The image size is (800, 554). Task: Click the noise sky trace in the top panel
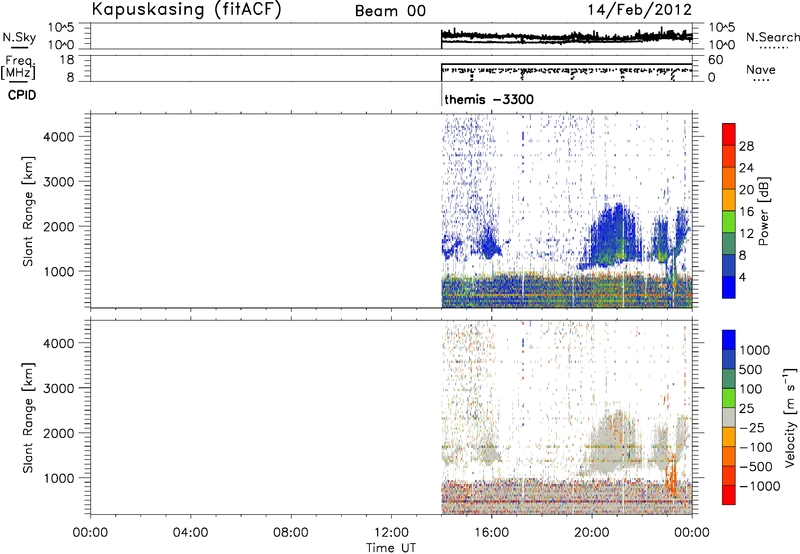pos(566,36)
